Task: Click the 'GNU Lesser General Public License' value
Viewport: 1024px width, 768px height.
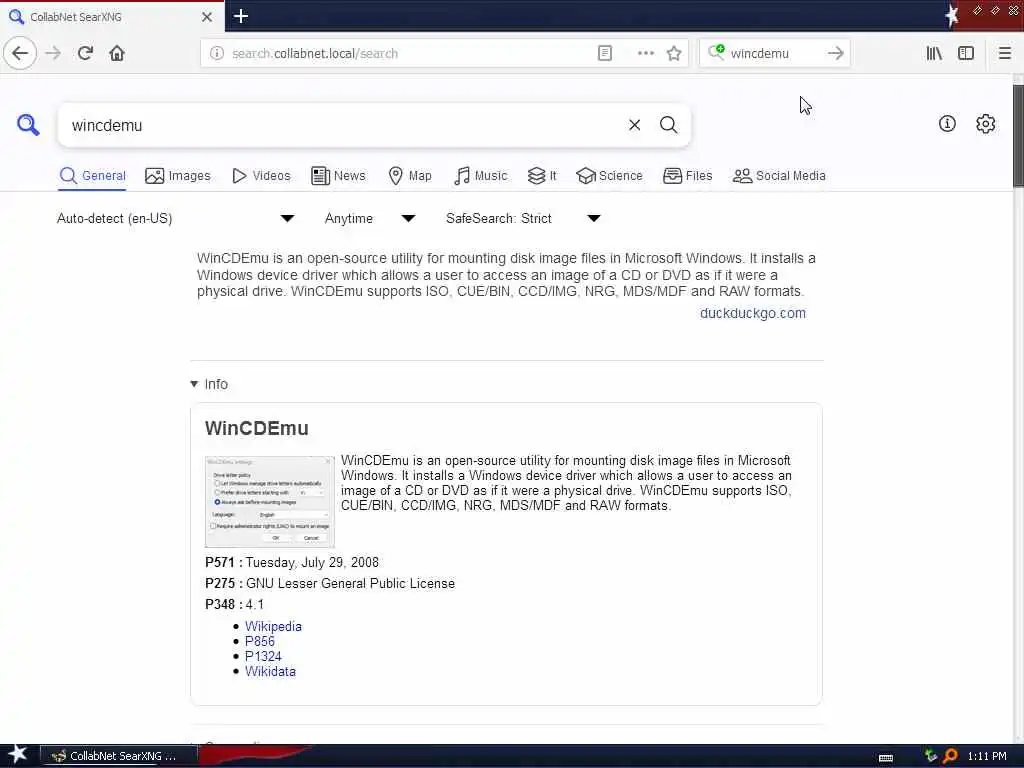Action: tap(350, 583)
